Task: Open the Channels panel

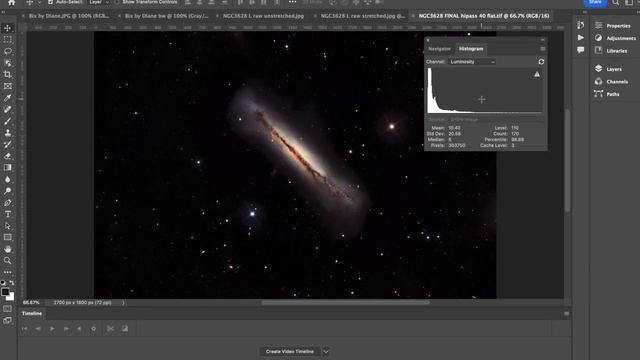Action: [612, 82]
